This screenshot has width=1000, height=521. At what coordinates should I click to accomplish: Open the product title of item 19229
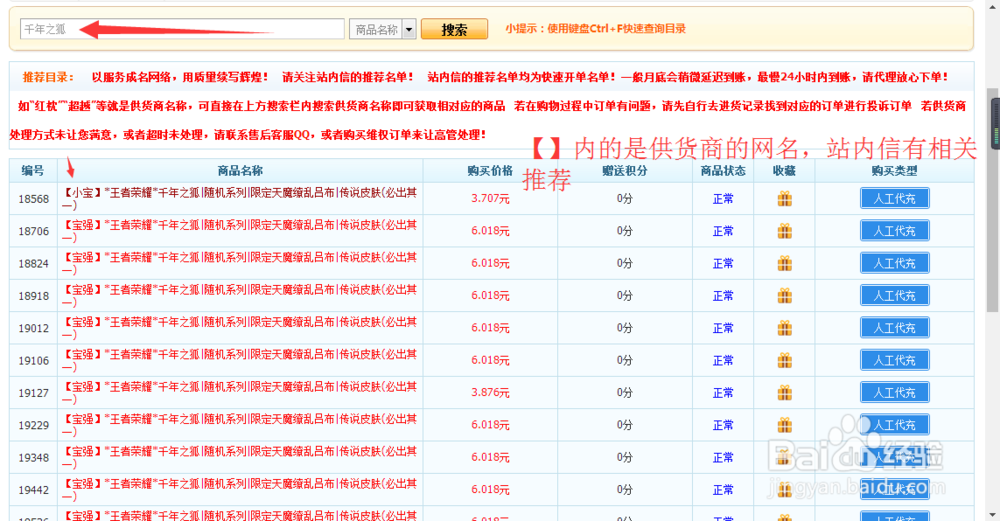pos(239,425)
